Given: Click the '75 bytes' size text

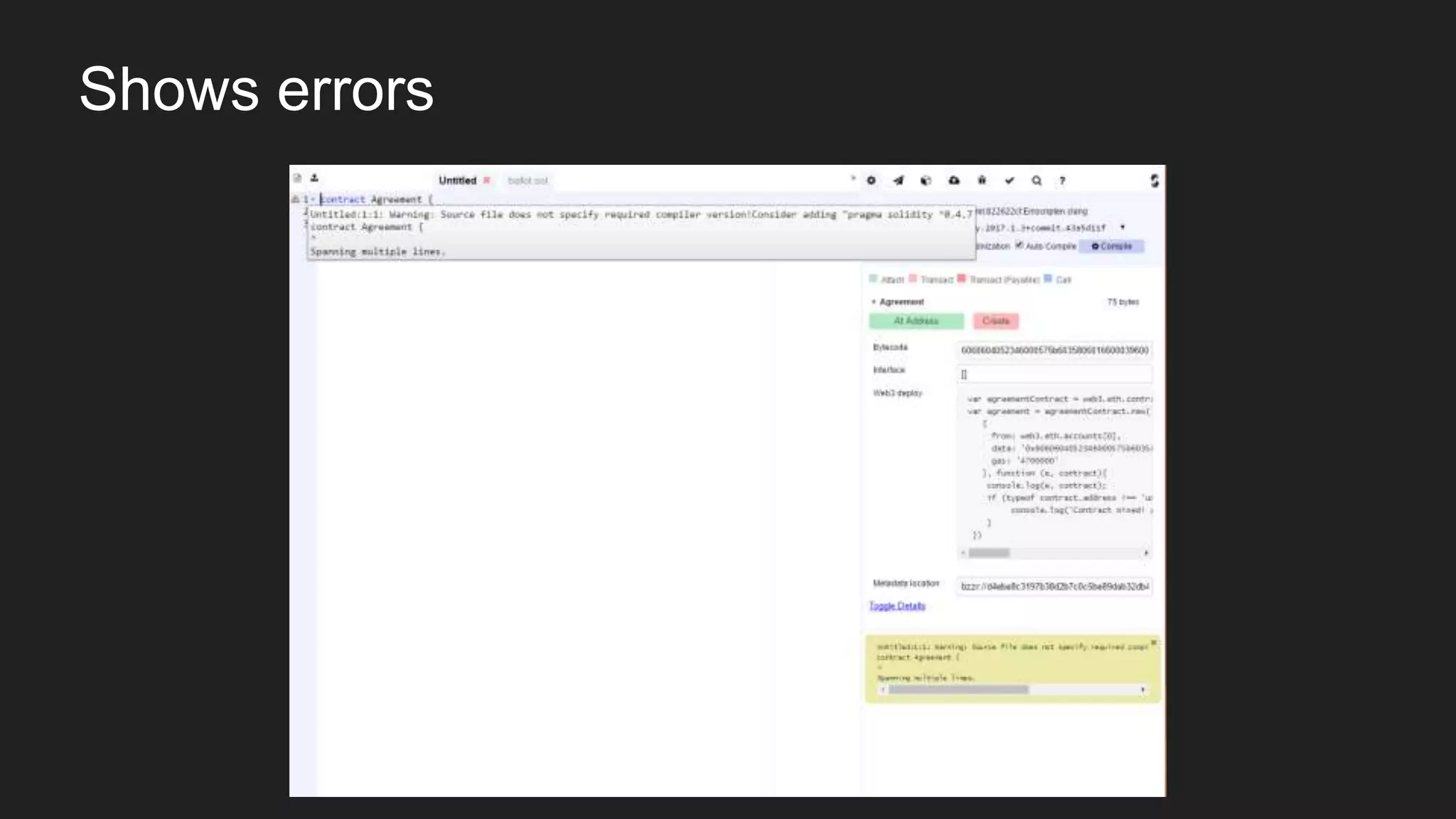Looking at the screenshot, I should click(1123, 302).
